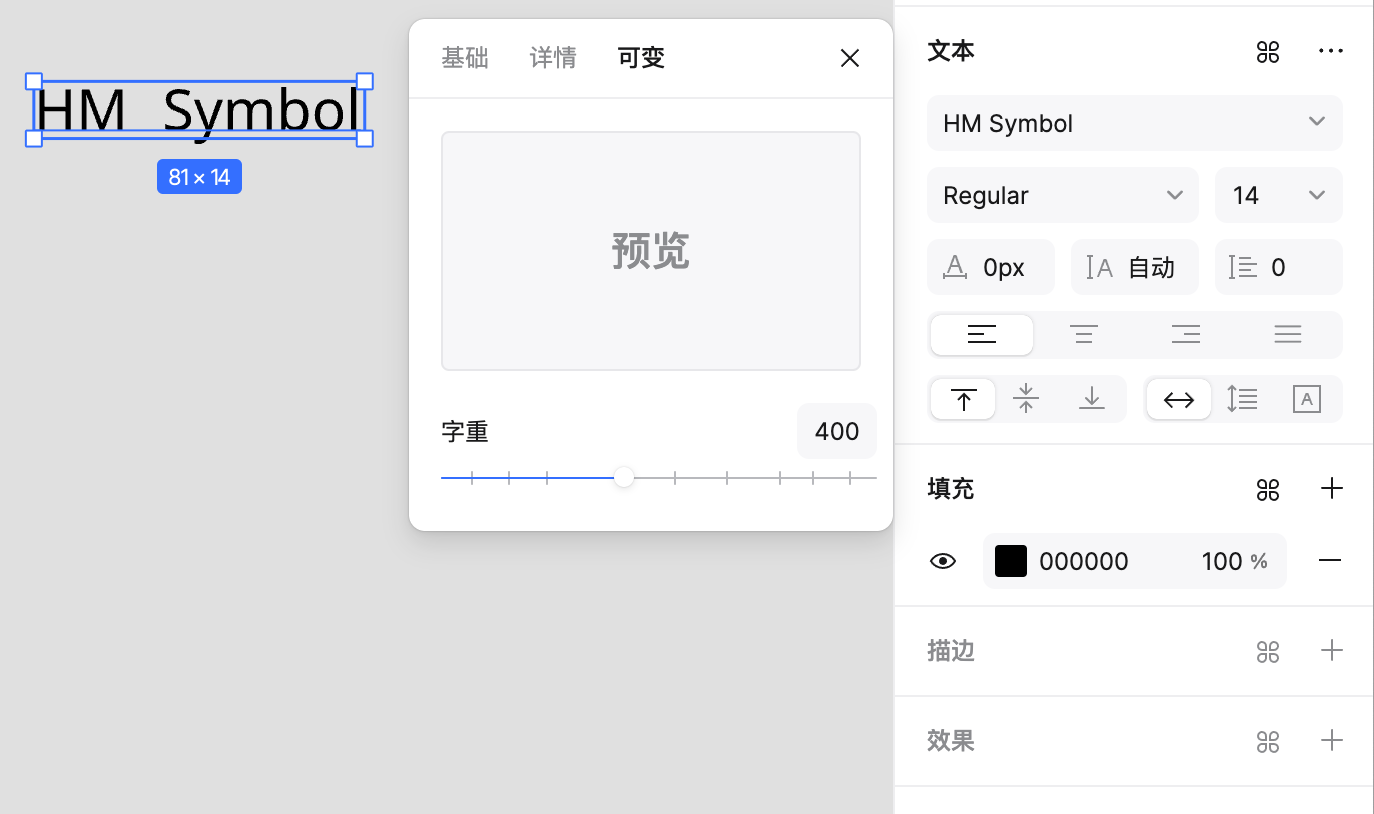Justify text alignment

tap(1288, 335)
